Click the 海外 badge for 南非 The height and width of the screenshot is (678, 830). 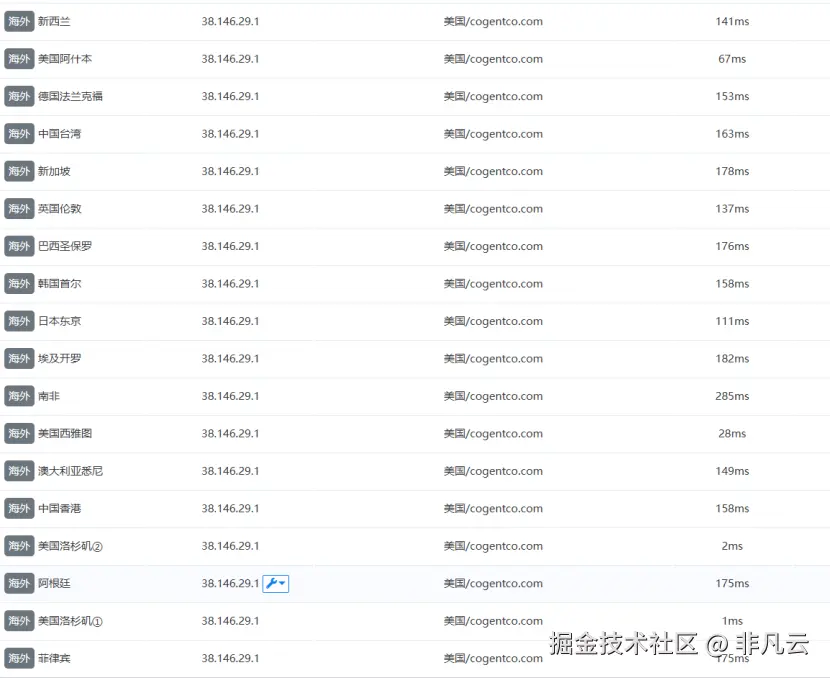pos(19,396)
